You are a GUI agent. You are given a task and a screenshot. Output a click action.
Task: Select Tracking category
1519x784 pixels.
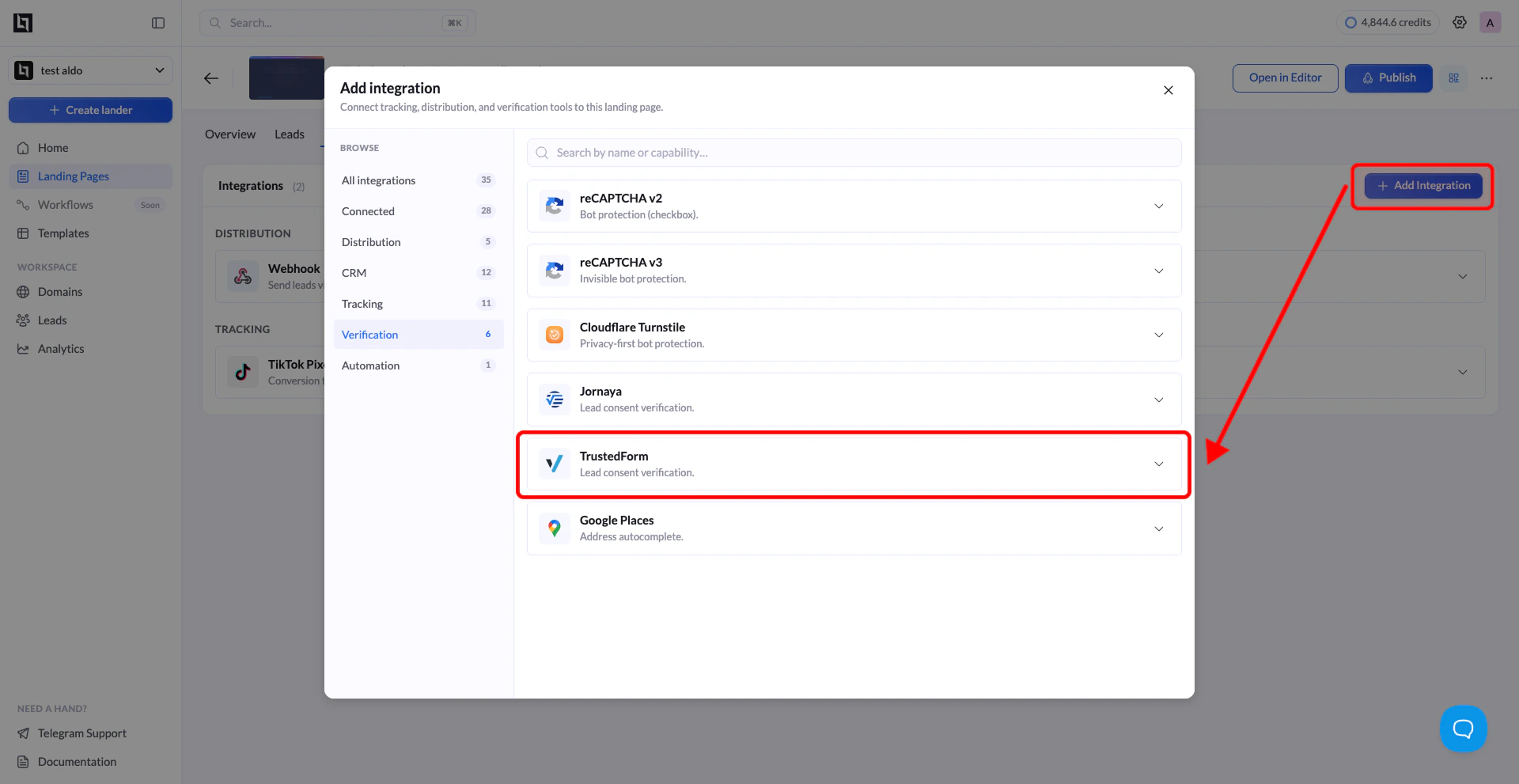[x=419, y=304]
